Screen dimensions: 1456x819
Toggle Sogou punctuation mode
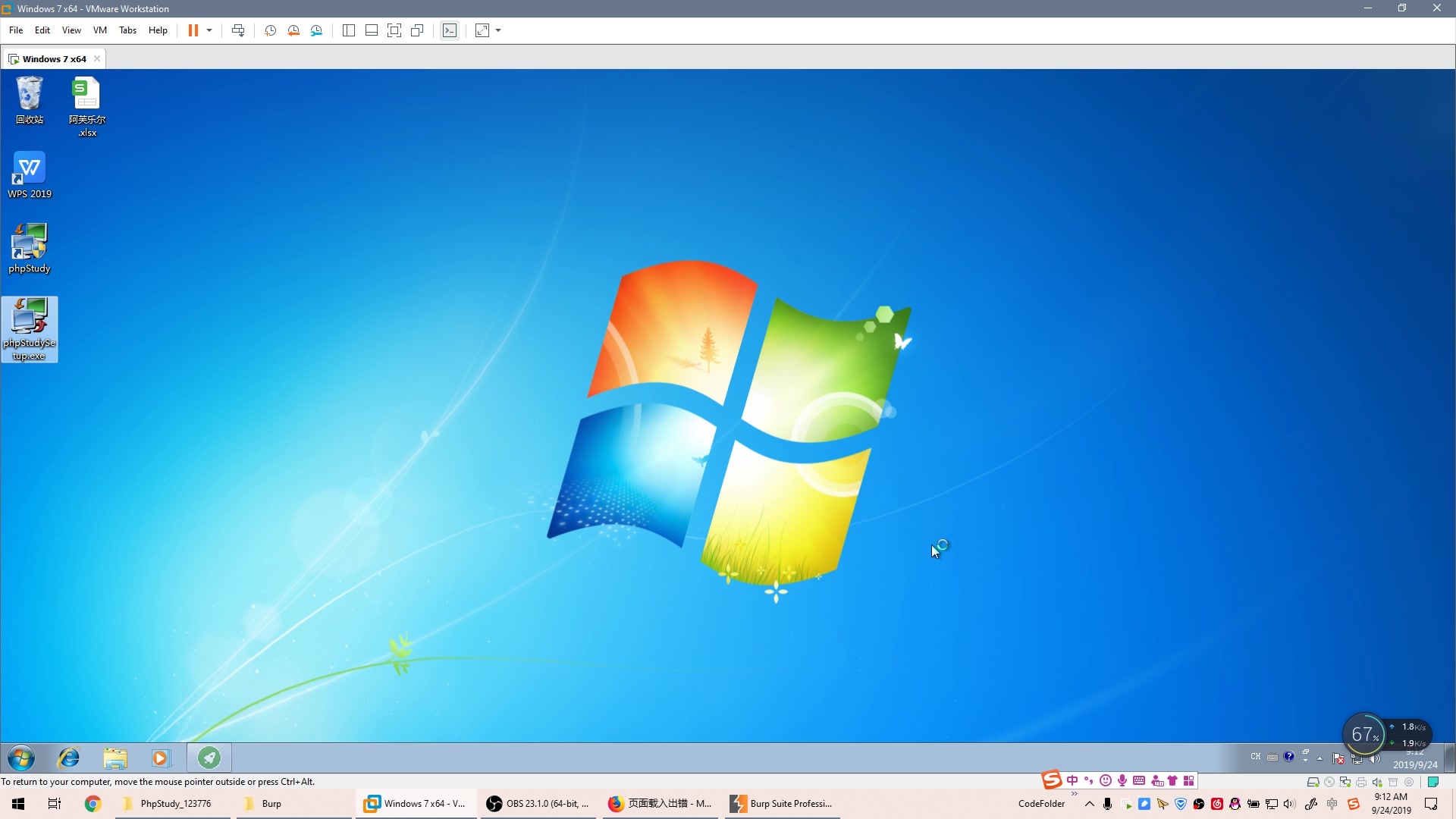pos(1089,780)
